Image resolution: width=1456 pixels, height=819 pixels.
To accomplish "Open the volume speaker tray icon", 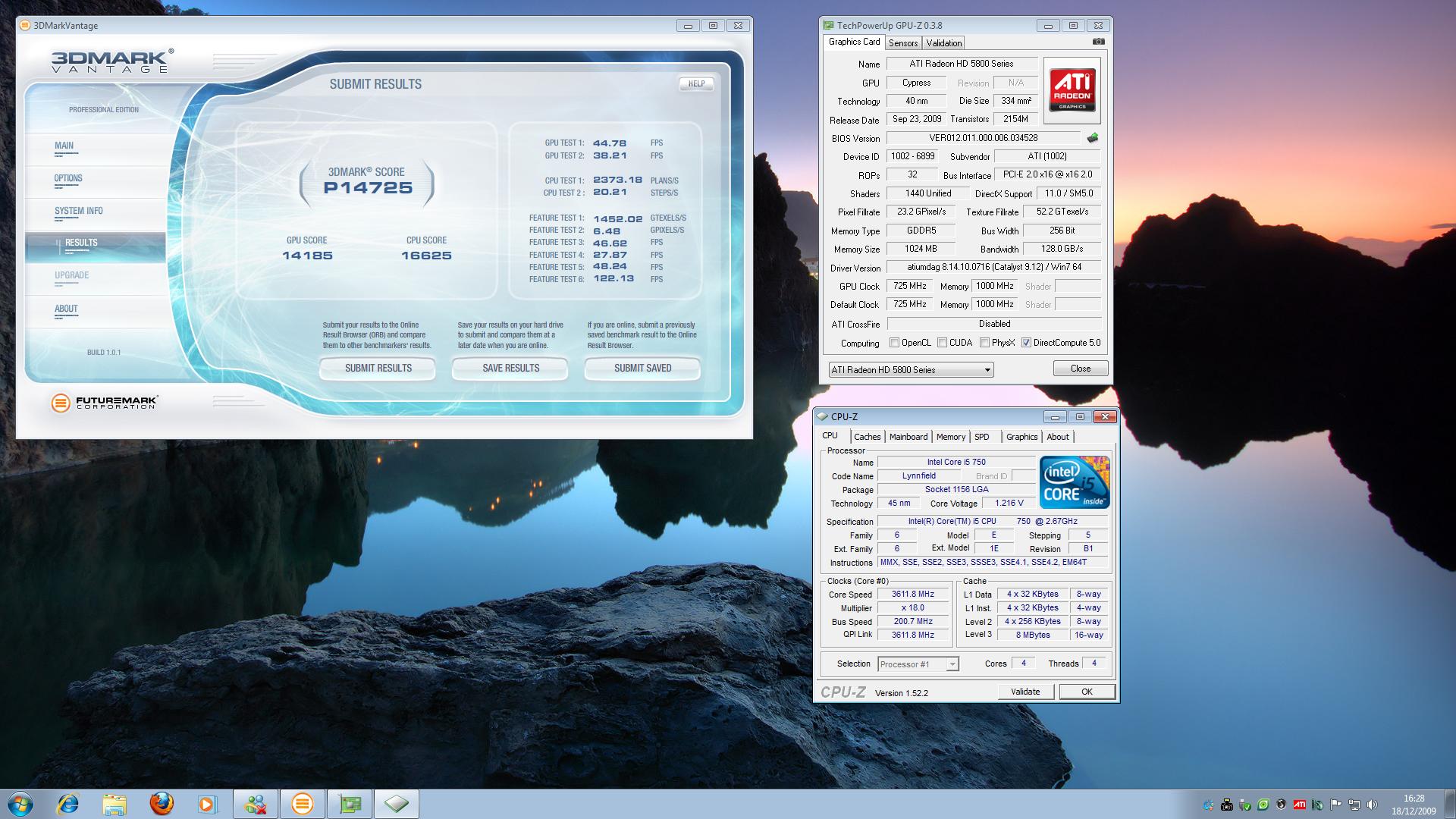I will click(x=1372, y=805).
